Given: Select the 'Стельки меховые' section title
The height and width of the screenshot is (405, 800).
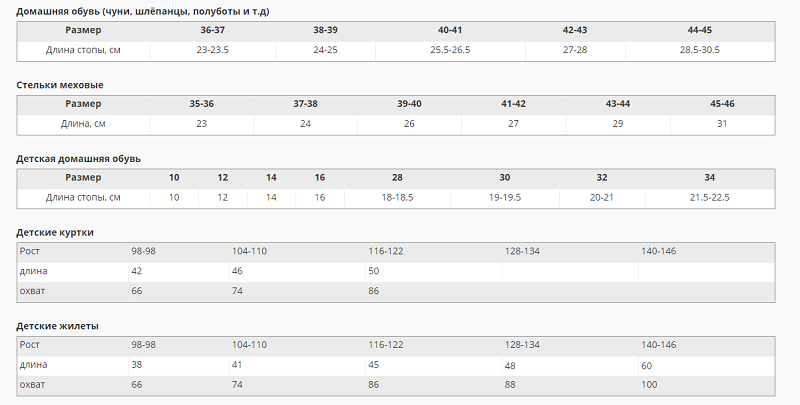Looking at the screenshot, I should 60,85.
